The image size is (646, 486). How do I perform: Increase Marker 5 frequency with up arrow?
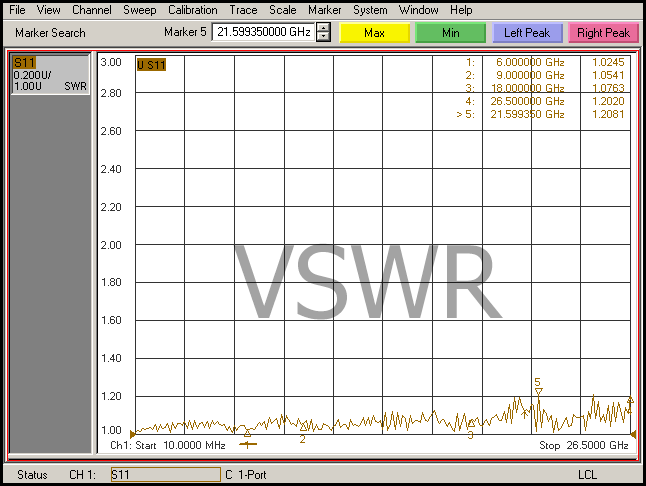click(x=323, y=28)
